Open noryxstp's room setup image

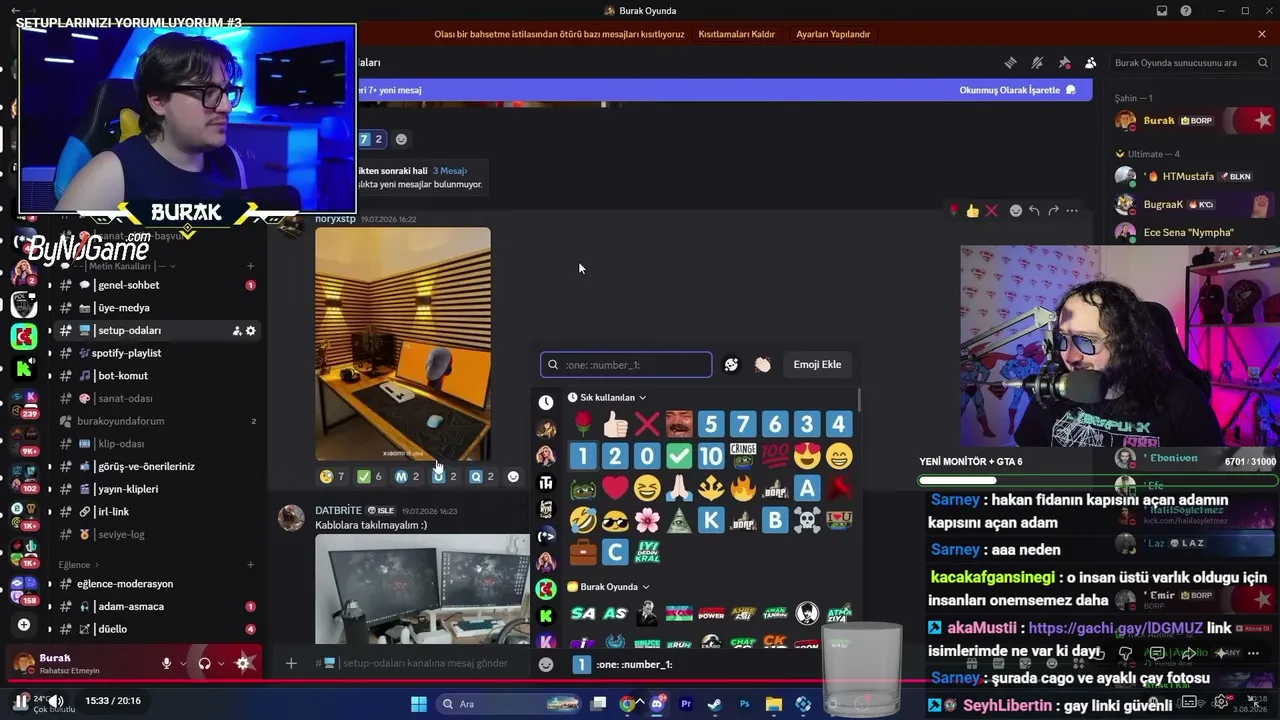pyautogui.click(x=403, y=344)
